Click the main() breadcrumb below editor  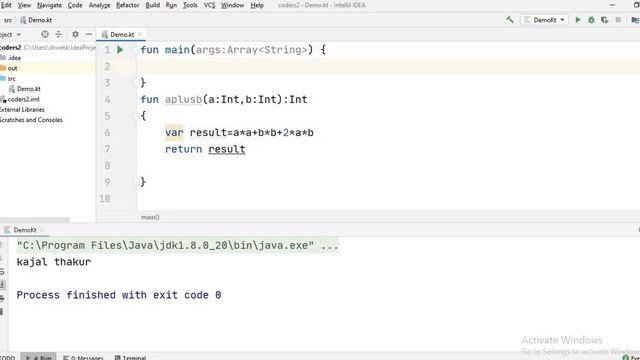tap(150, 217)
